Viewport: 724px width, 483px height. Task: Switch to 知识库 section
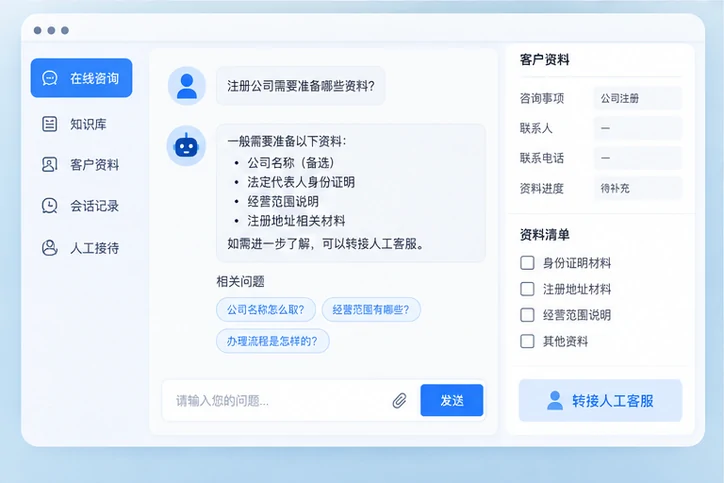[x=81, y=124]
